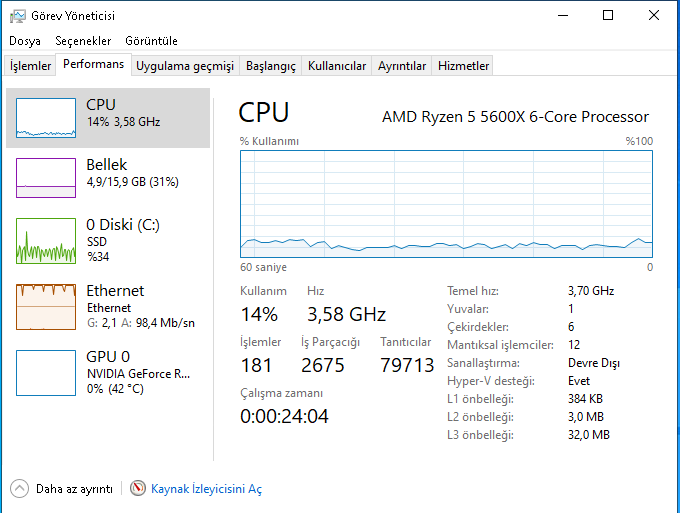
Task: Select the CPU mini graph thumbnail
Action: (x=46, y=118)
